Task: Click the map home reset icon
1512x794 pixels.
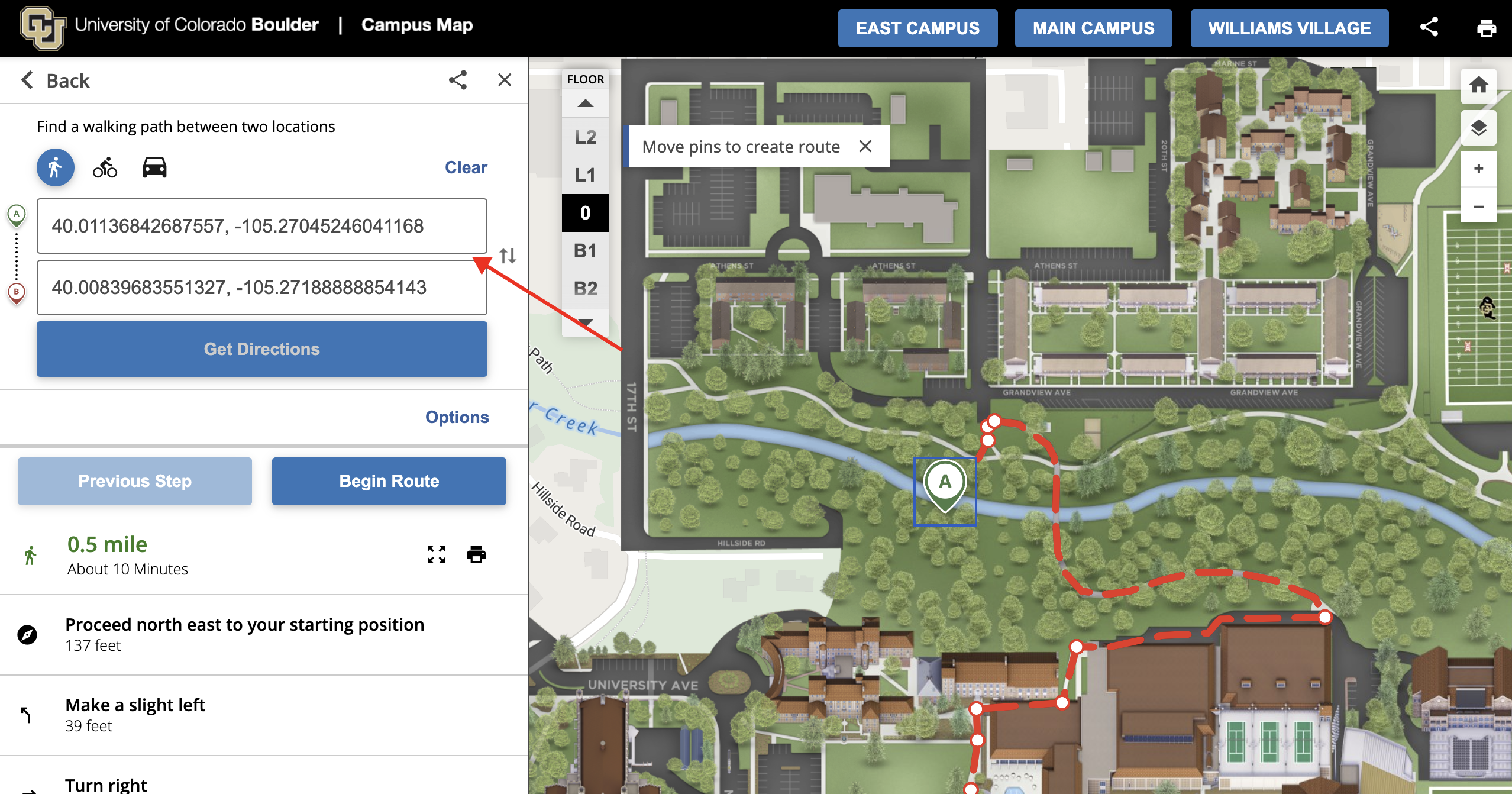Action: pyautogui.click(x=1478, y=85)
